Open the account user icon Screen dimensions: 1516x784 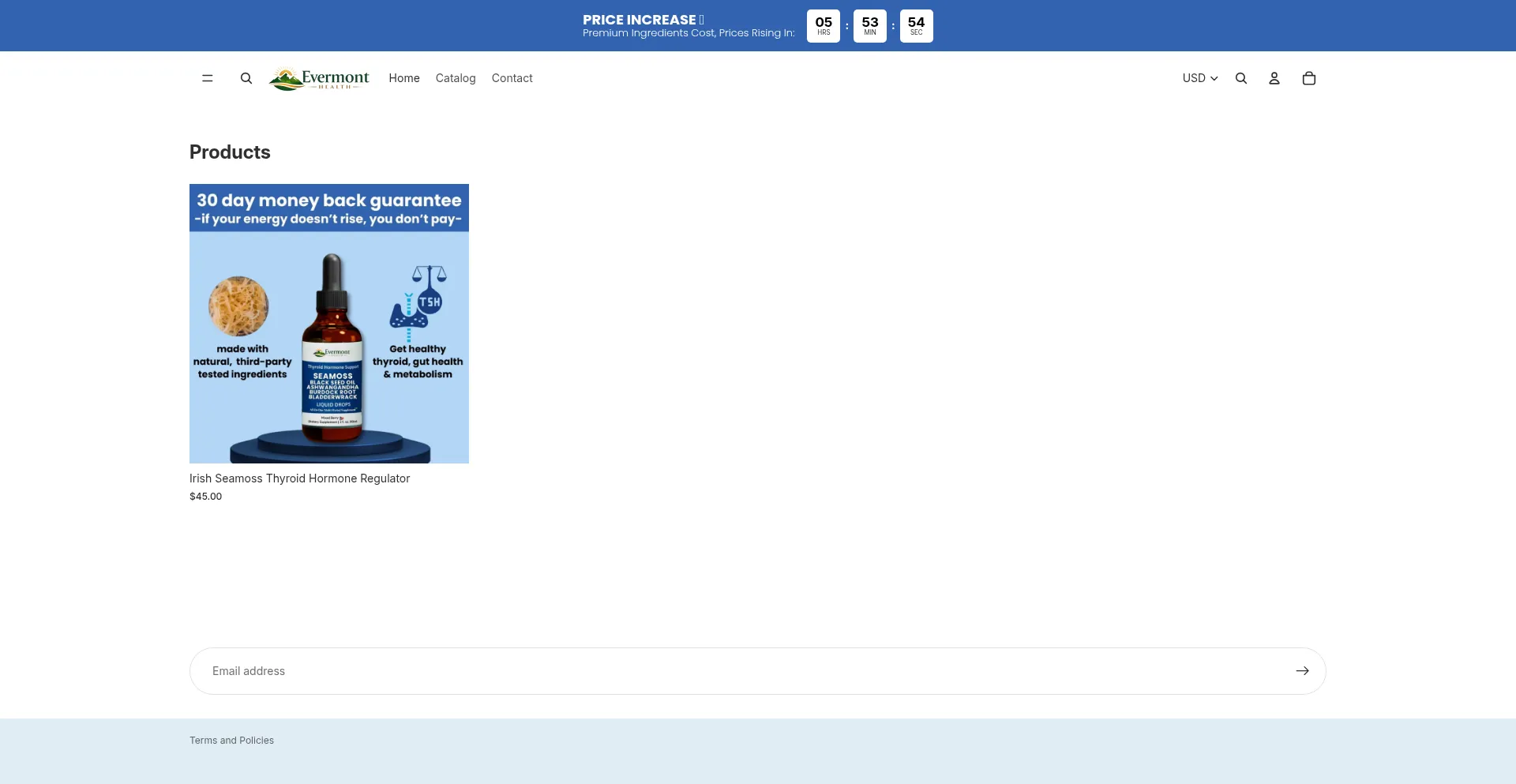[1274, 78]
